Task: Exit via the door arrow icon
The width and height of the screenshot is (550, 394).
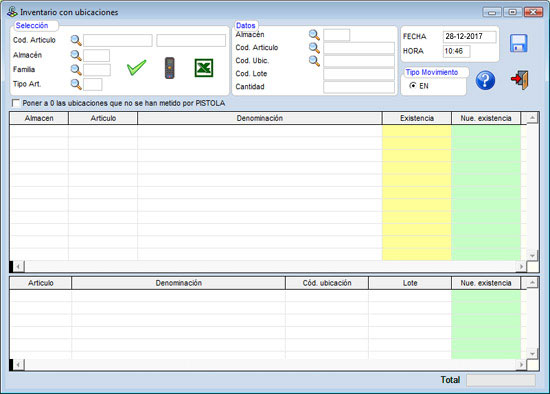Action: [520, 80]
